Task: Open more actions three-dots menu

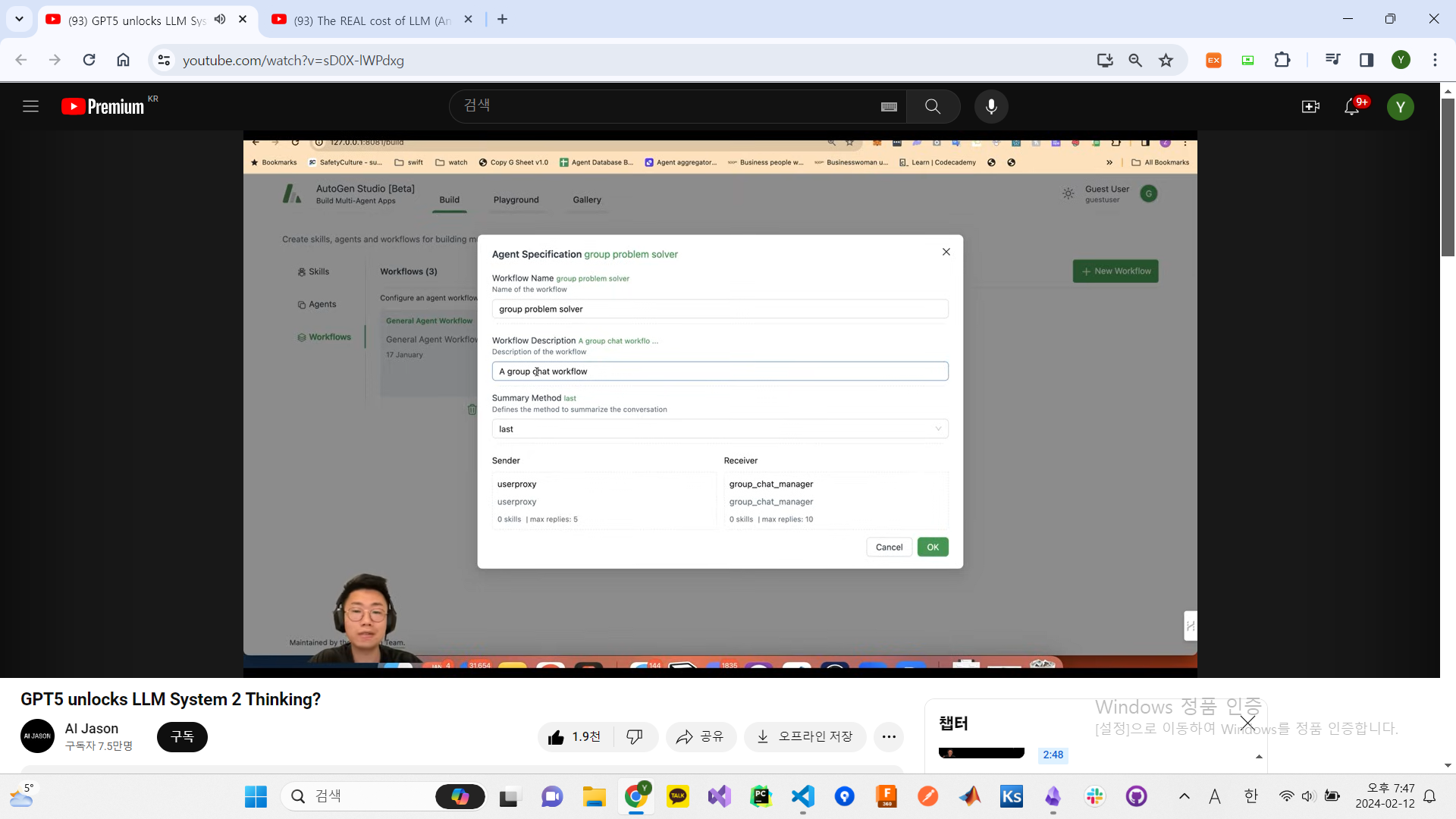Action: [x=889, y=736]
